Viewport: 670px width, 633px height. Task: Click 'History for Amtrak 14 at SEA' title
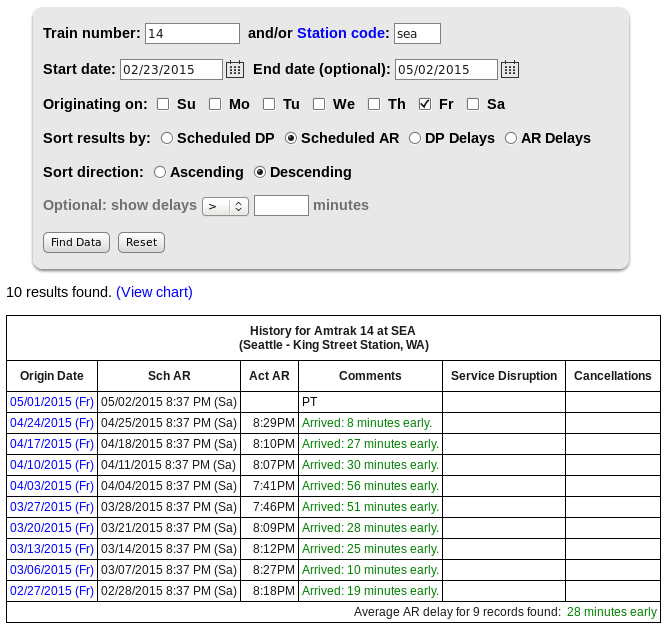[x=332, y=330]
